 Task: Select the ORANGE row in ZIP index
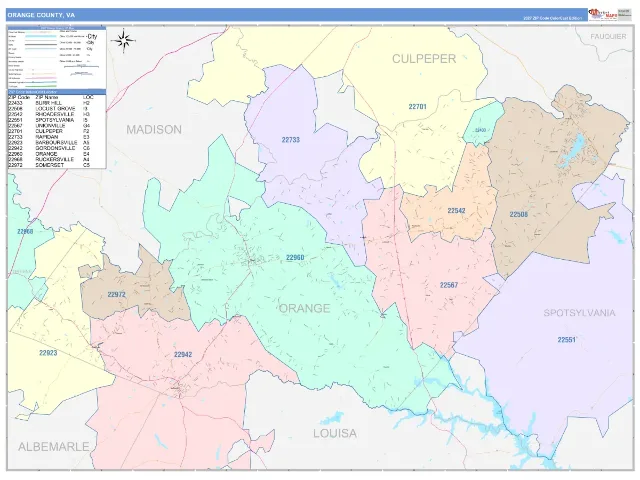[x=51, y=154]
